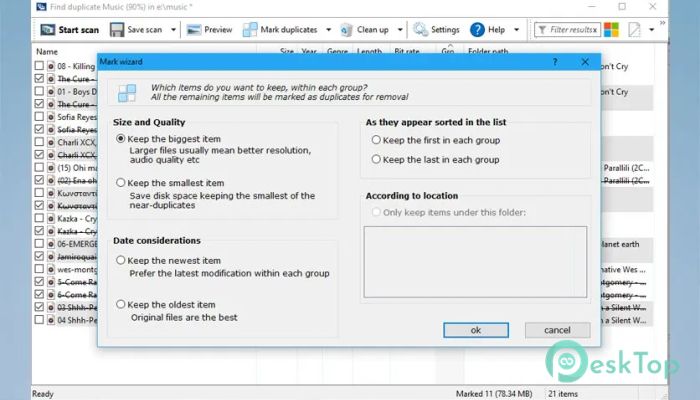
Task: Sort by the Genre column header
Action: click(x=337, y=51)
